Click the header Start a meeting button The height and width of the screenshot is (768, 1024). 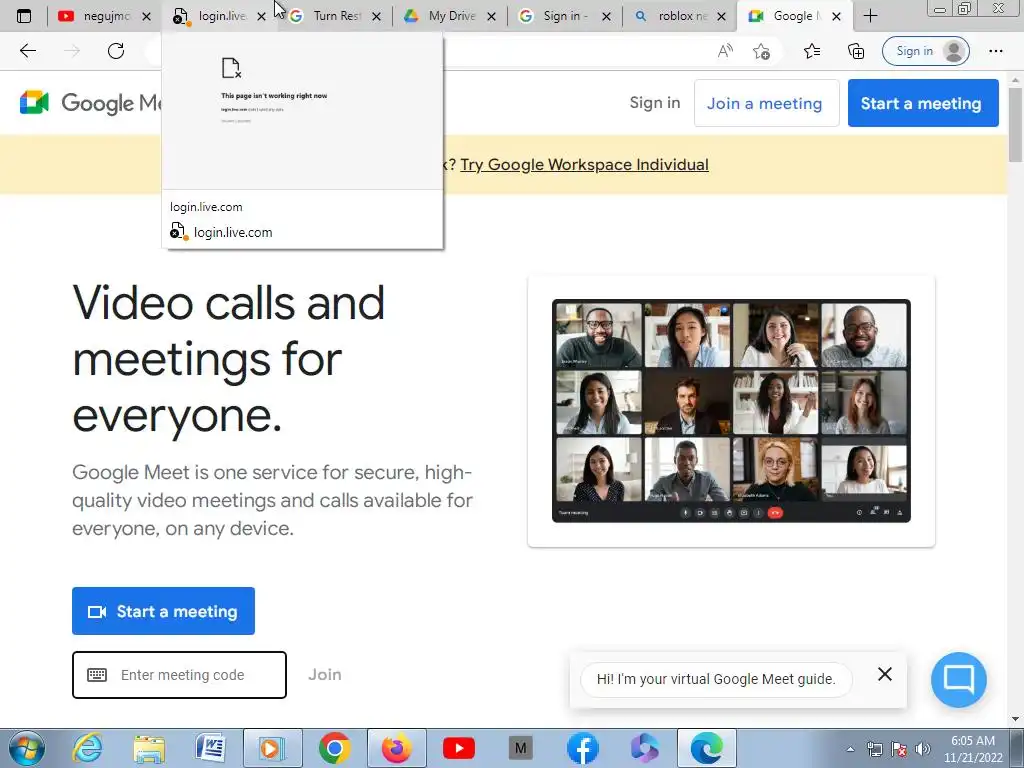[923, 103]
